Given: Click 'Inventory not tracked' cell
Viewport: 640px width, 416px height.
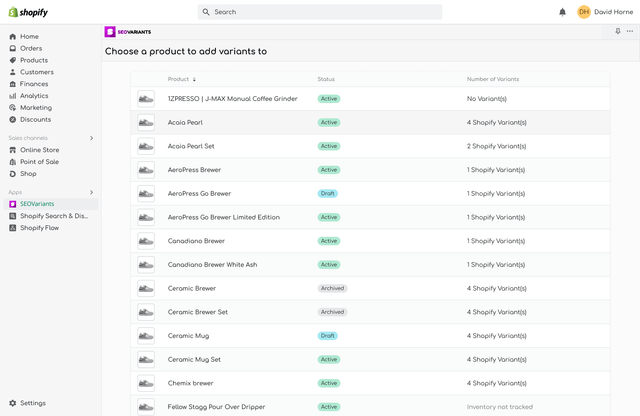Looking at the screenshot, I should pos(500,407).
